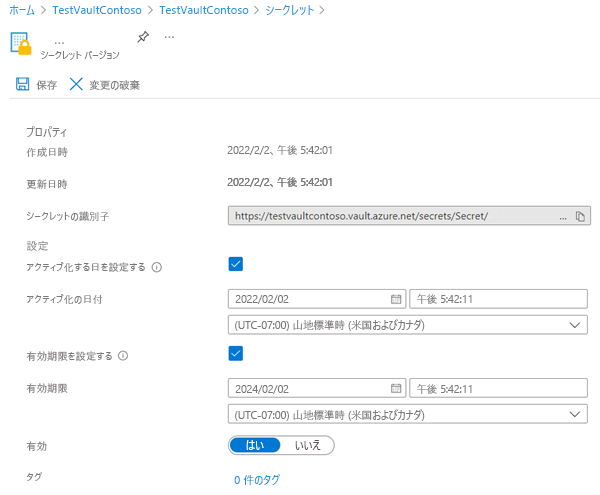This screenshot has width=600, height=495.
Task: Open the expiration date timezone dropdown
Action: (408, 414)
